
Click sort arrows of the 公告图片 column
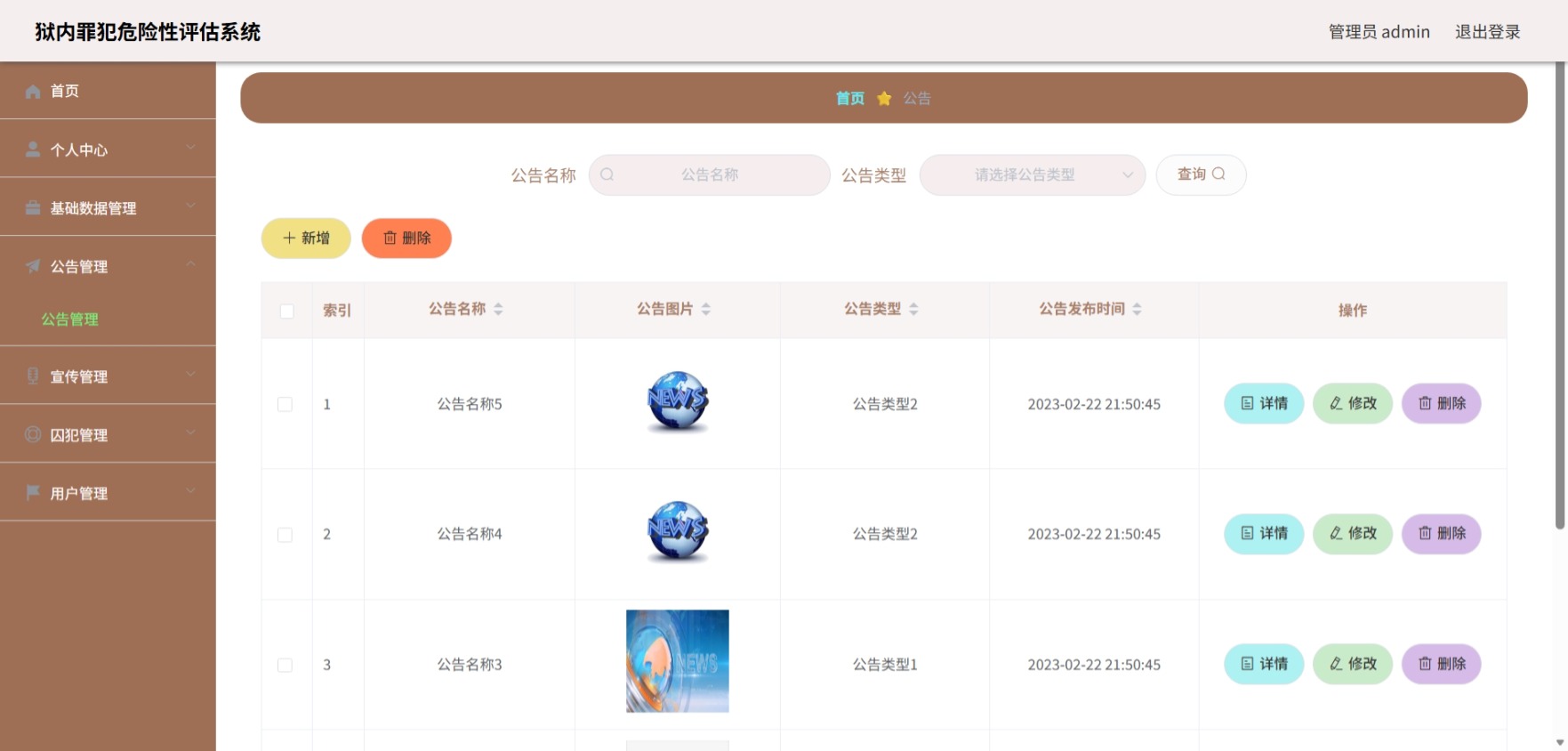tap(706, 309)
